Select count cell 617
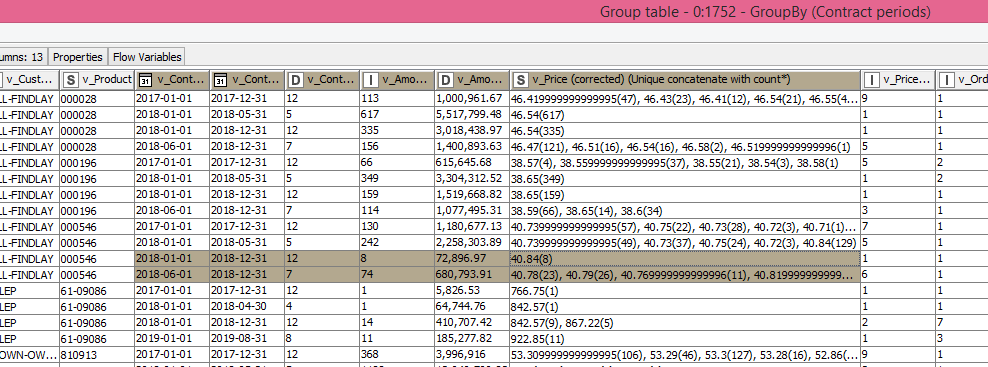988x367 pixels. (397, 114)
